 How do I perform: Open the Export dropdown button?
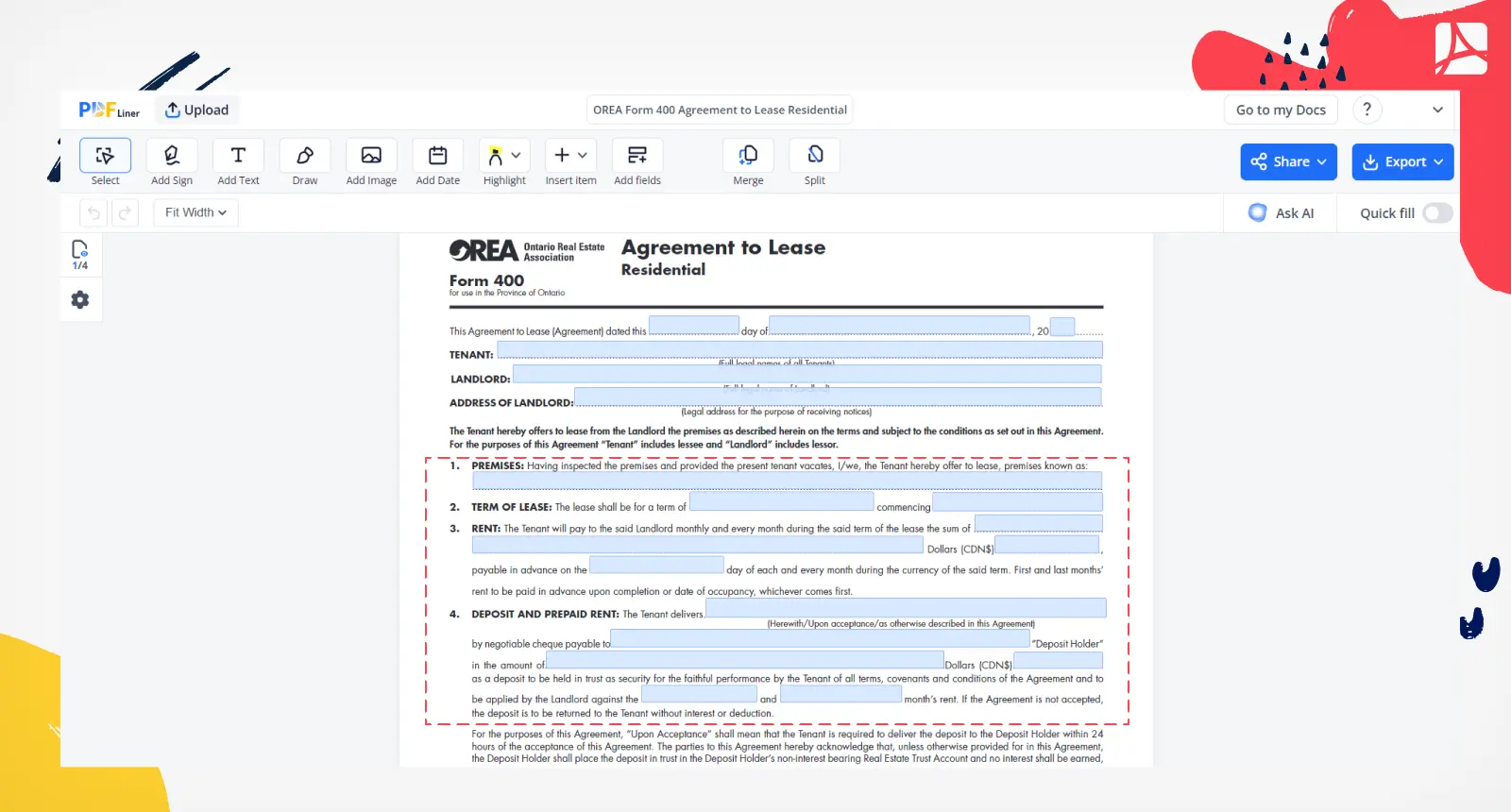click(1402, 161)
